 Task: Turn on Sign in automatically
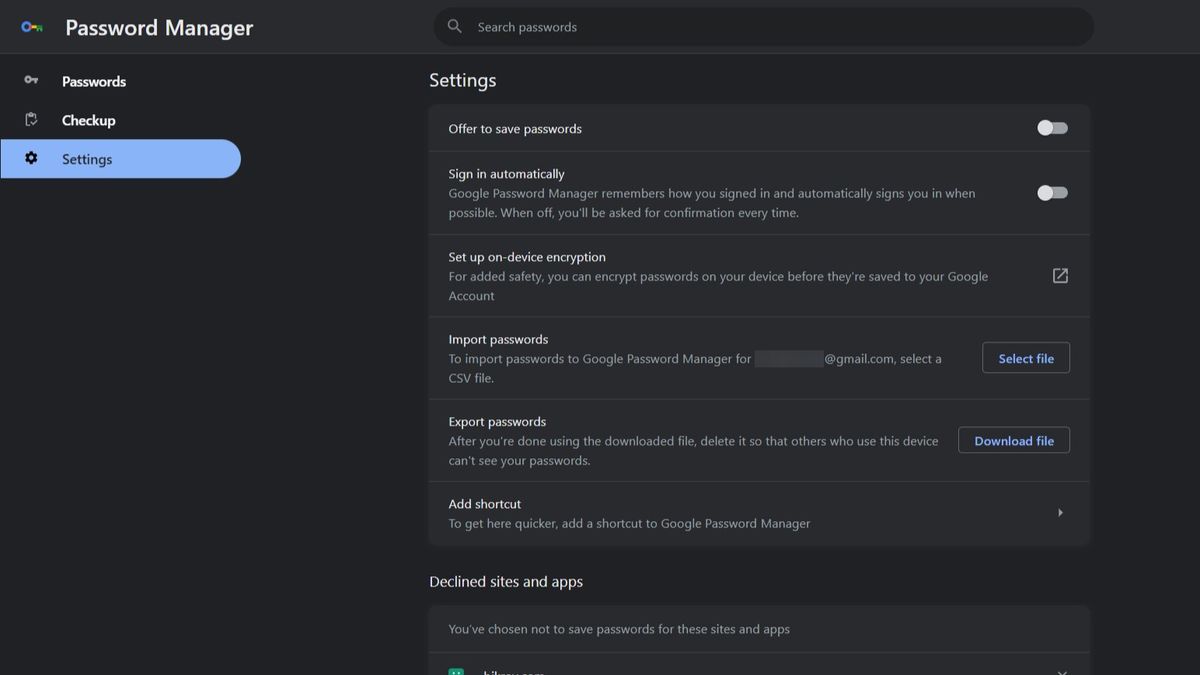1051,192
